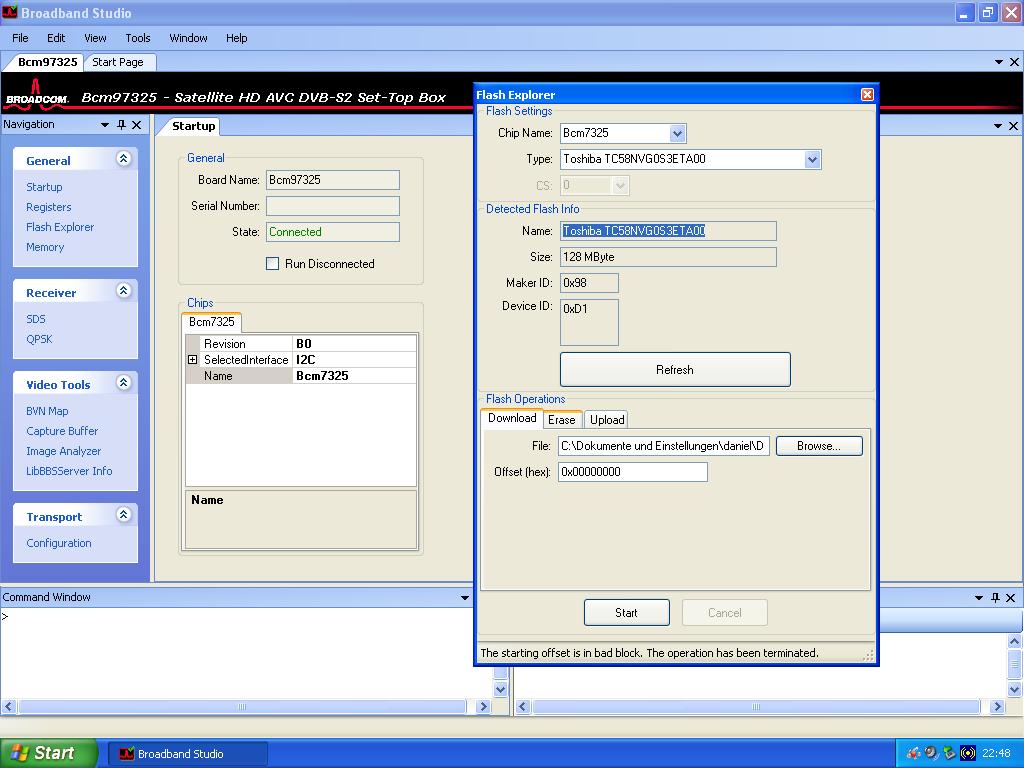Open the flash Type dropdown

(x=812, y=159)
